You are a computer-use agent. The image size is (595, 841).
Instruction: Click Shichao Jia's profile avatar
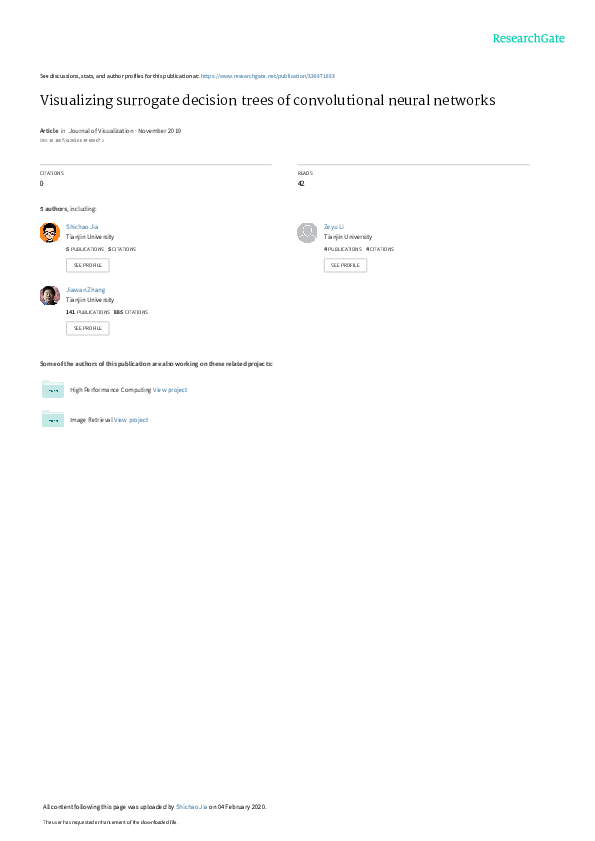(50, 233)
